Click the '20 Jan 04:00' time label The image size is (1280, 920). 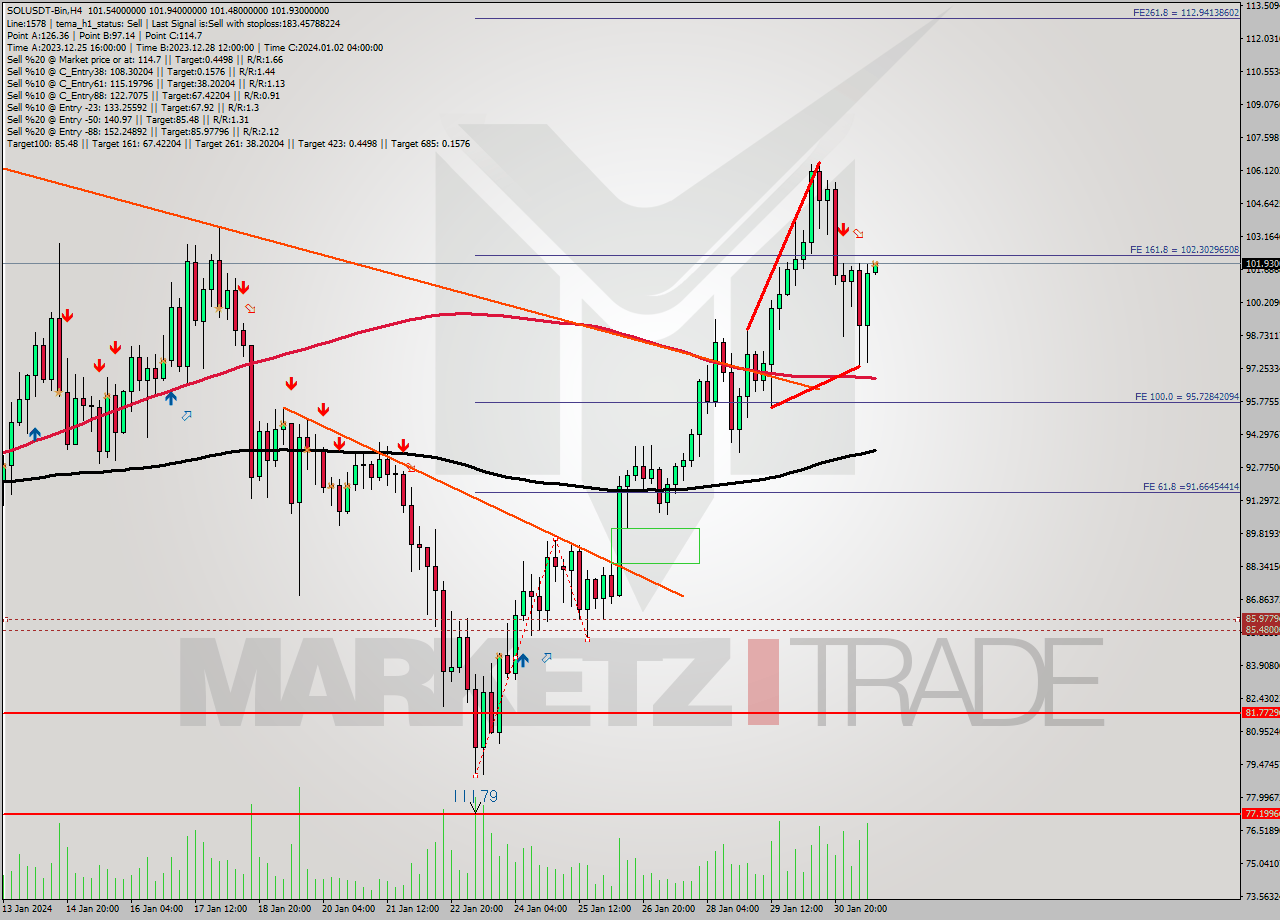(349, 909)
